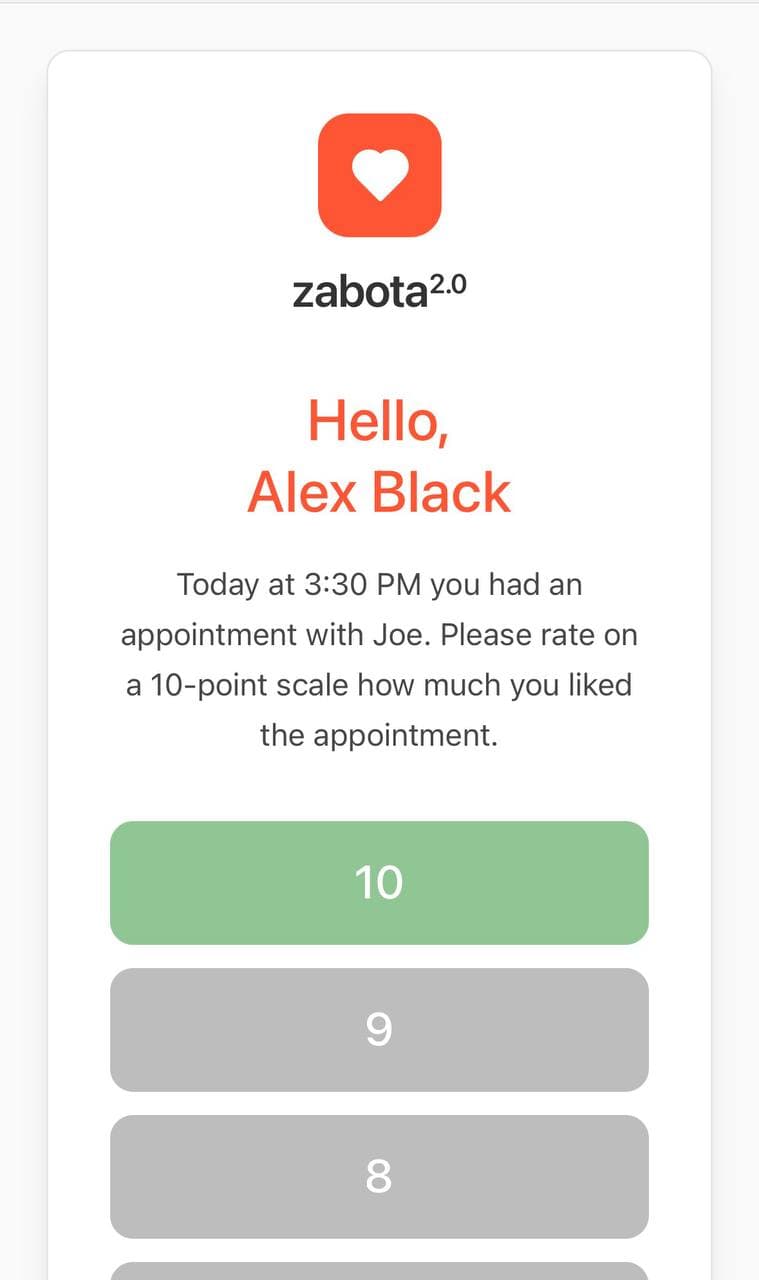
Task: Select rating 9
Action: pyautogui.click(x=379, y=1030)
